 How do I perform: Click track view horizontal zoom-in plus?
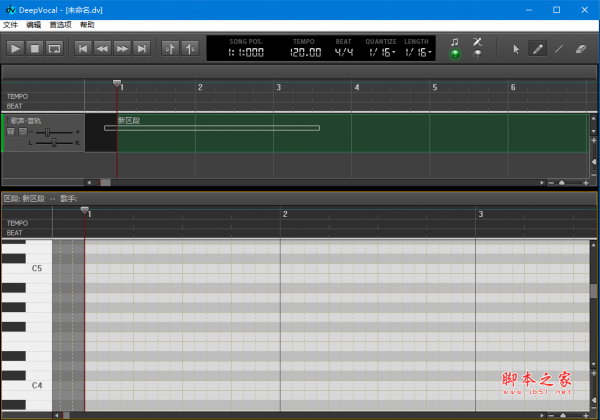586,183
